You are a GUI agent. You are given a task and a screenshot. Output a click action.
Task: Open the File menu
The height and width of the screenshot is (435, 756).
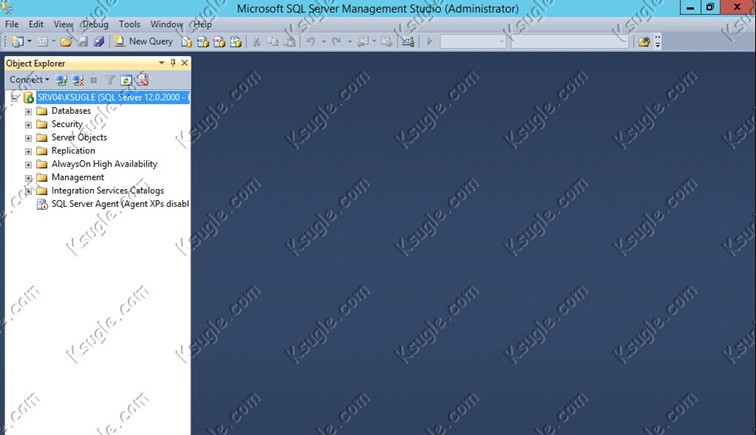[12, 24]
